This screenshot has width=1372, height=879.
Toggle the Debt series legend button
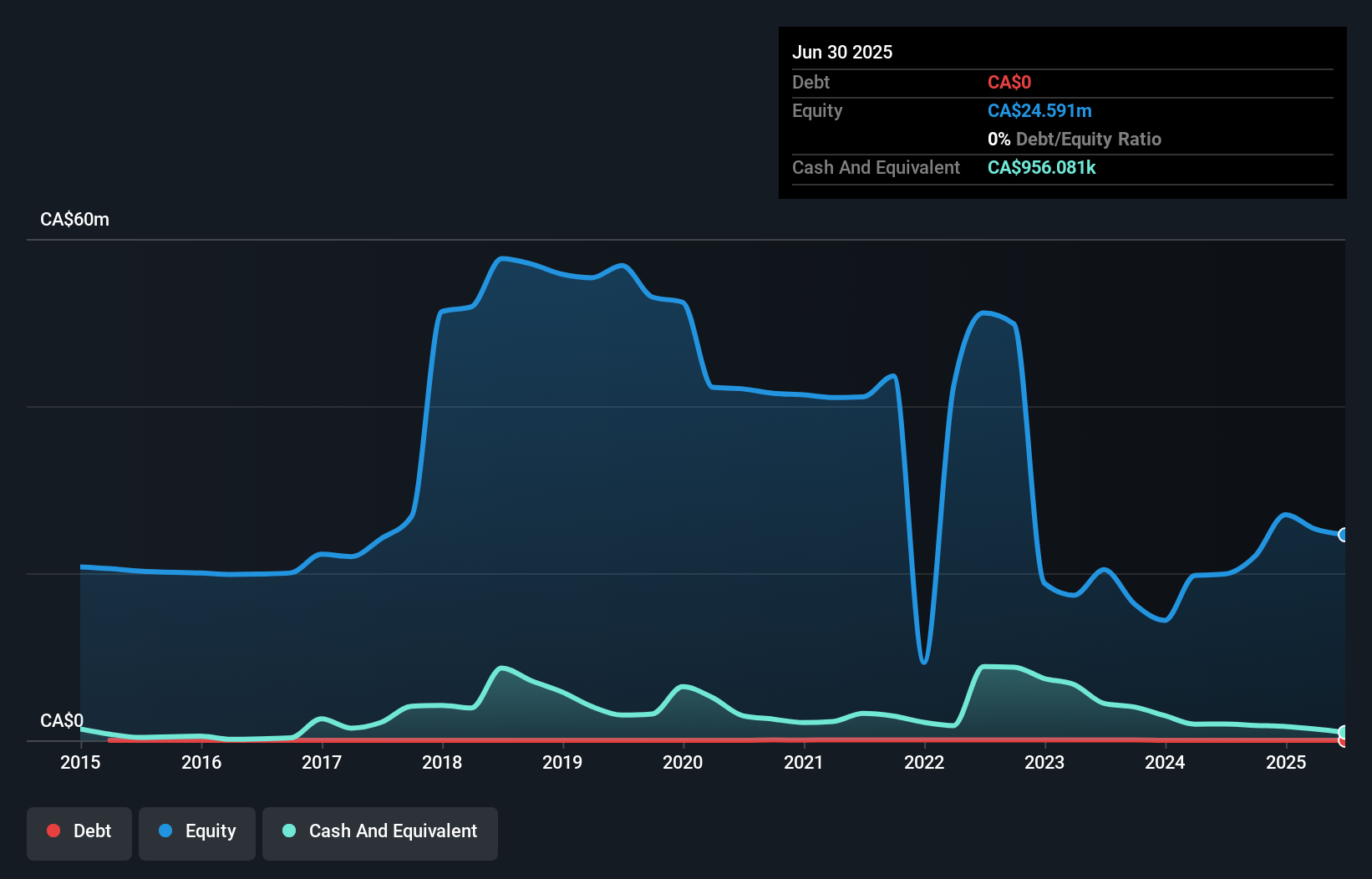click(79, 833)
